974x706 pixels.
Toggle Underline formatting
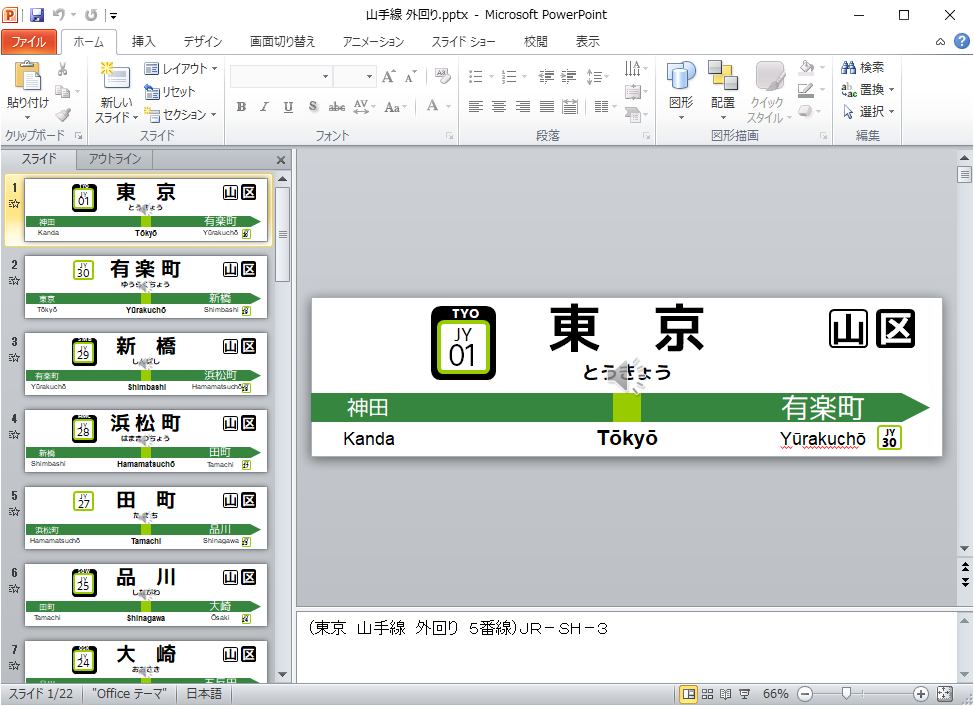(288, 107)
